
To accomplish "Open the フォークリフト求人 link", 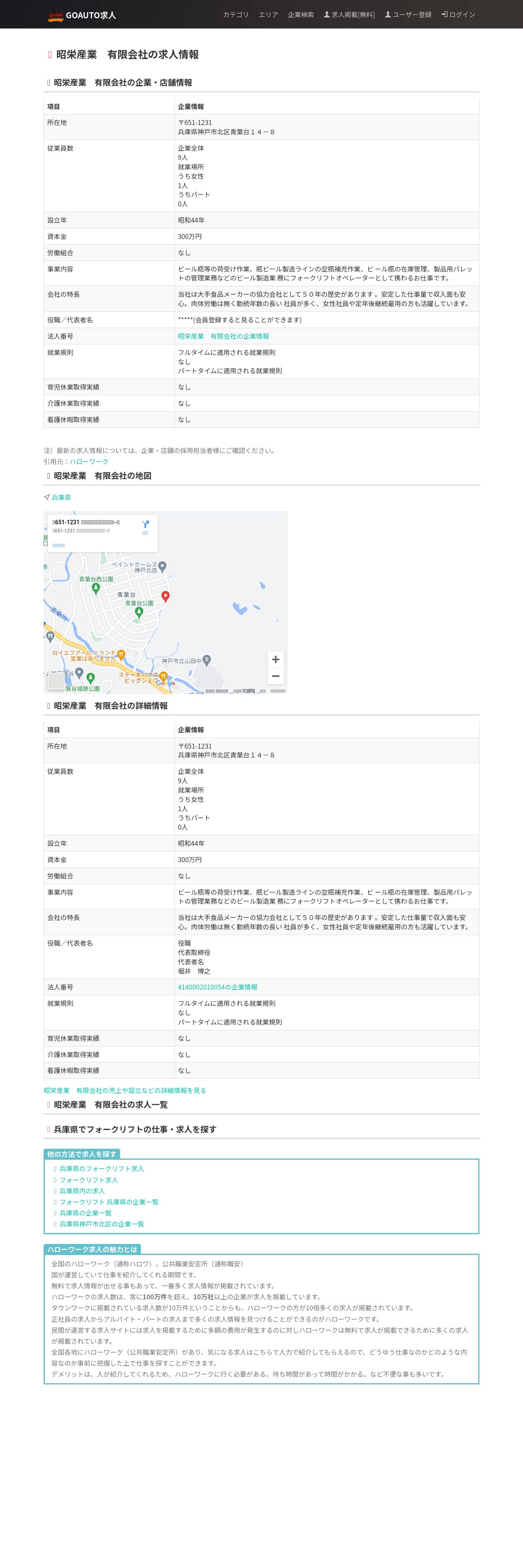I will (89, 1180).
